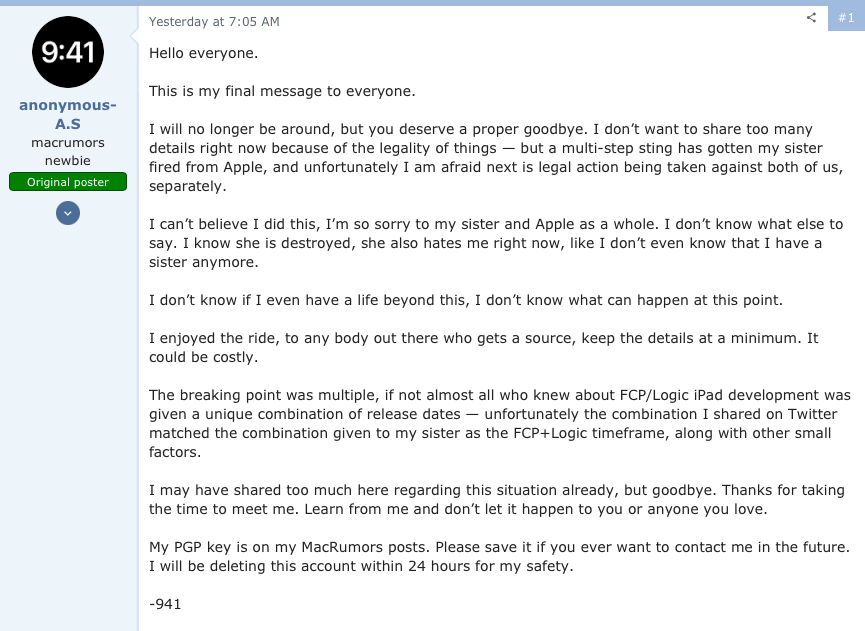This screenshot has width=865, height=631.
Task: Click the share icon on the post
Action: point(811,18)
